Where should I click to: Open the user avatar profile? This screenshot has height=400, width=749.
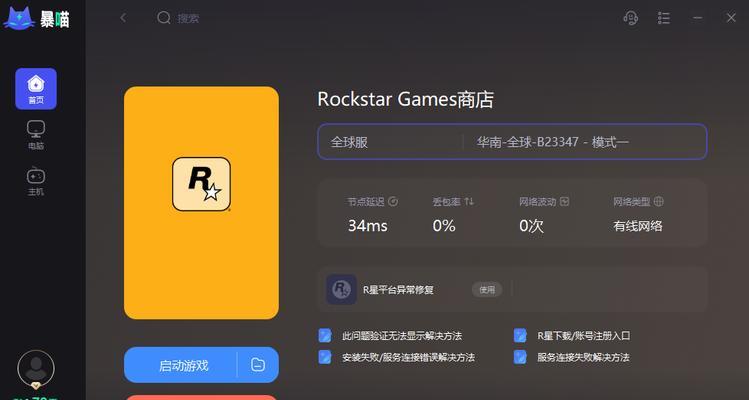pos(36,369)
